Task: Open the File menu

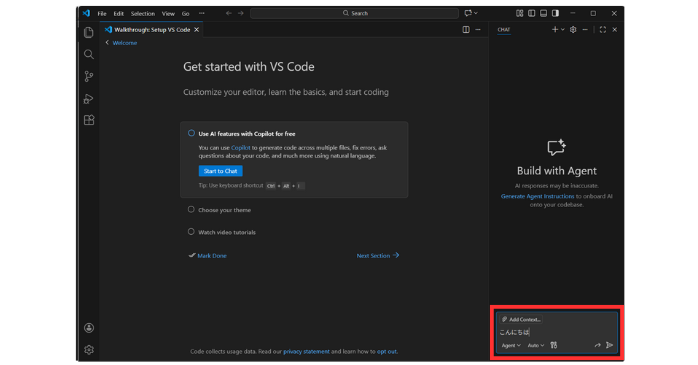Action: tap(102, 13)
